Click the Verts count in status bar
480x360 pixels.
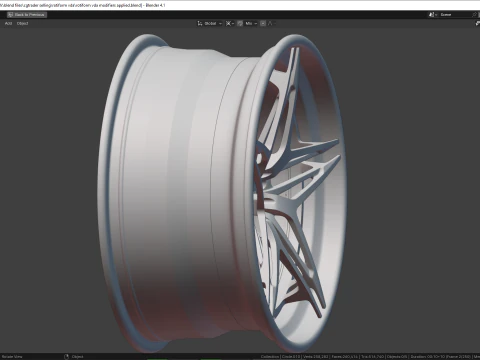pyautogui.click(x=316, y=357)
